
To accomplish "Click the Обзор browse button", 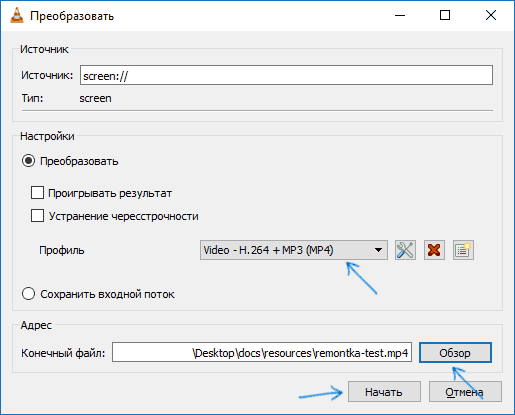I will (455, 353).
